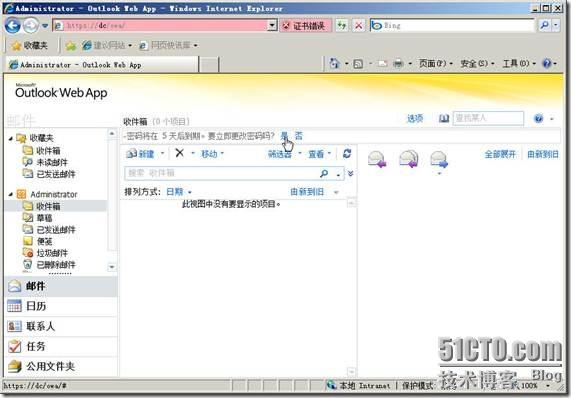Open the 收藏夹 favorites button in toolbar
Image resolution: width=571 pixels, height=398 pixels.
pos(29,46)
